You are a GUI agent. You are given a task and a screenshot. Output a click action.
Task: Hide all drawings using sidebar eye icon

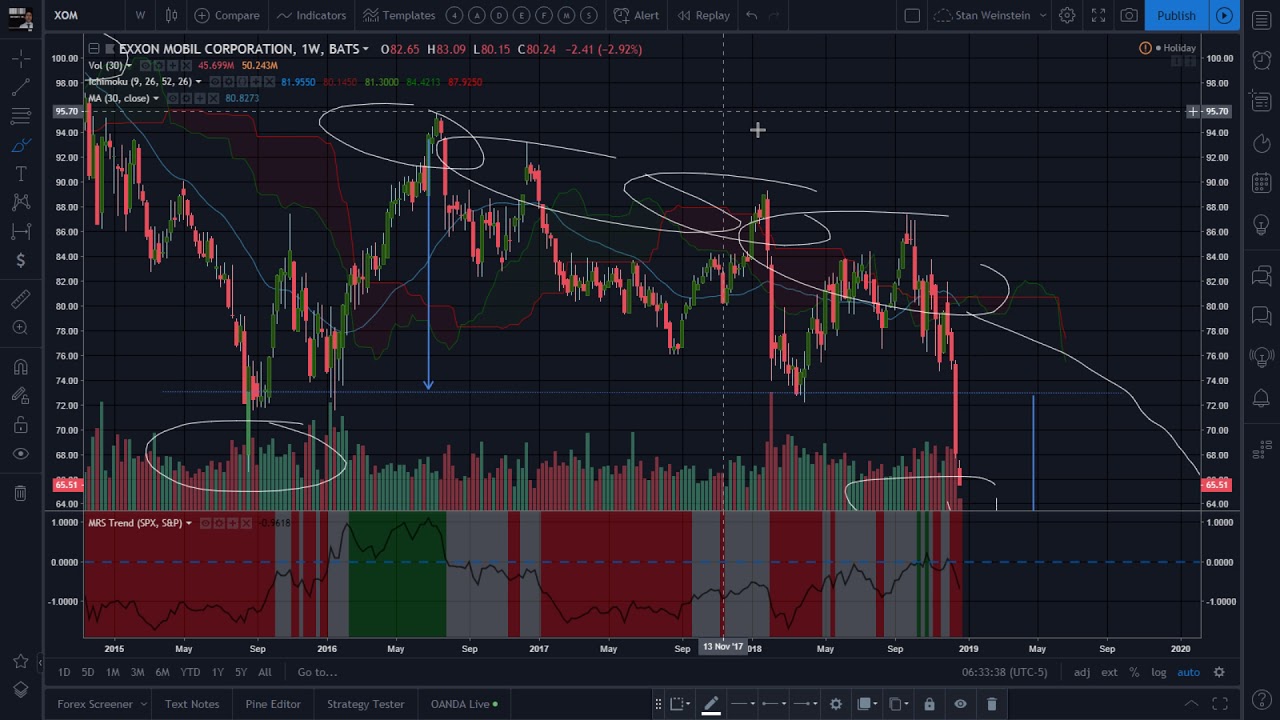[20, 454]
